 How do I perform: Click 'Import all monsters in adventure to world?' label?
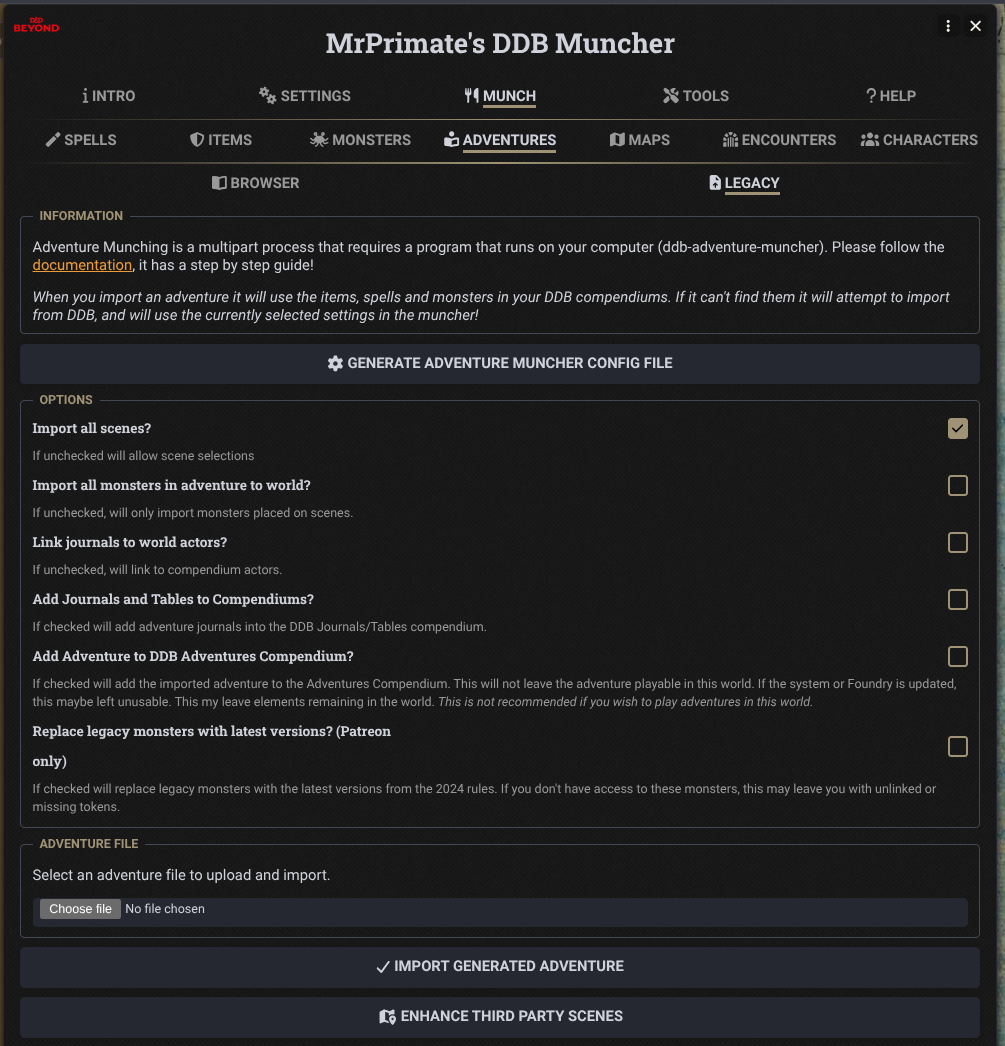[x=171, y=486]
